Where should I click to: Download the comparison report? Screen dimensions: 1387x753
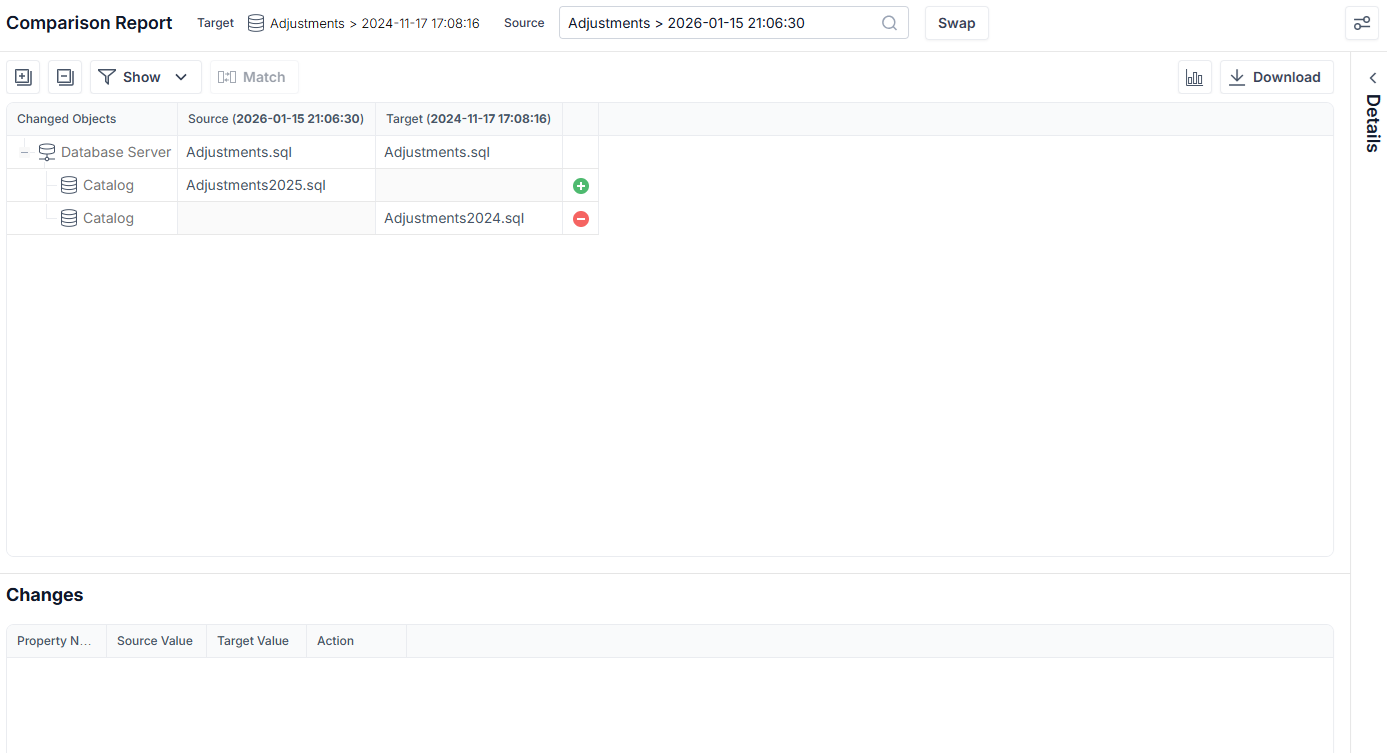(x=1277, y=77)
